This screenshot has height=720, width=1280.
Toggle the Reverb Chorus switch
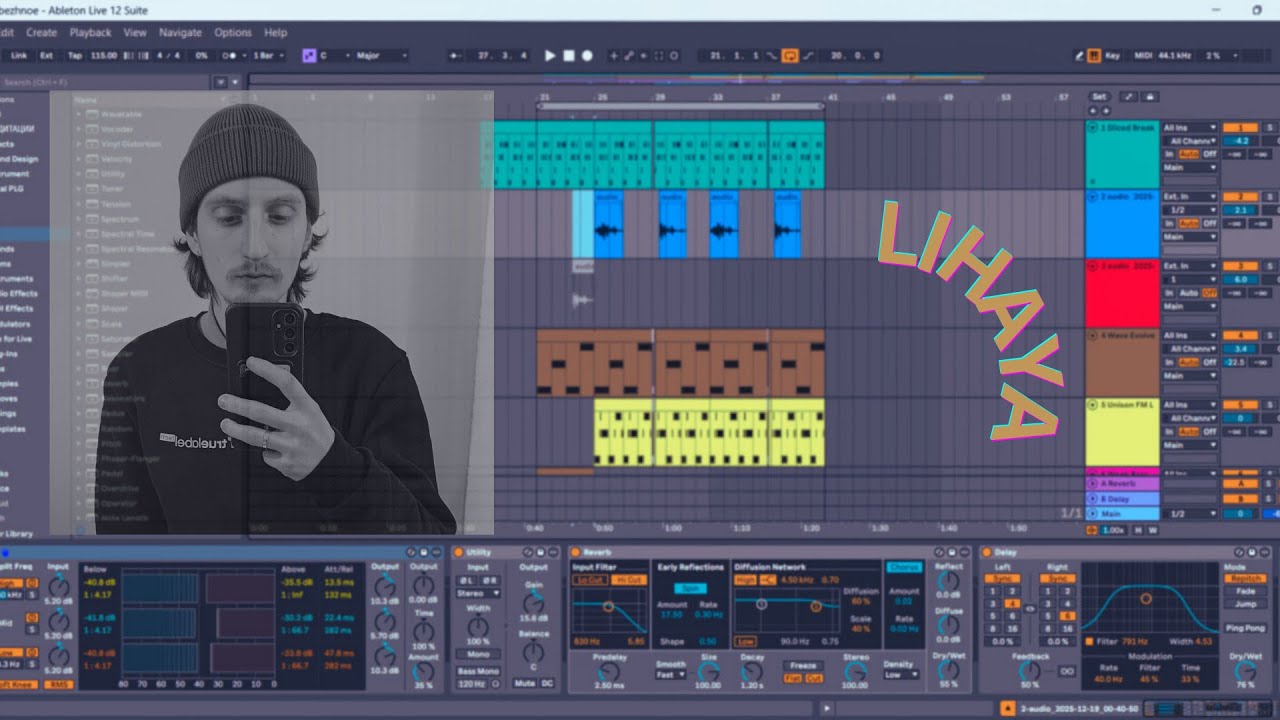[904, 567]
